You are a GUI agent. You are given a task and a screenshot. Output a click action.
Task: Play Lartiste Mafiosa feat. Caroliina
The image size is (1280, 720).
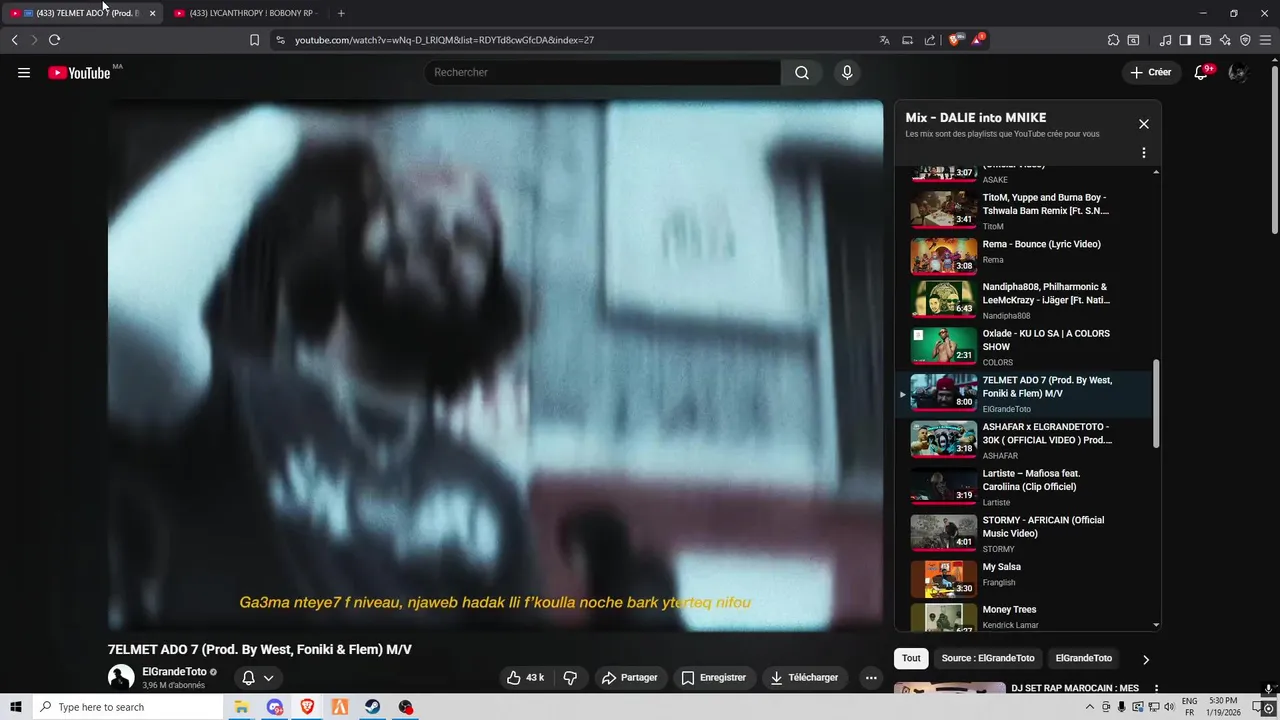pyautogui.click(x=1023, y=487)
